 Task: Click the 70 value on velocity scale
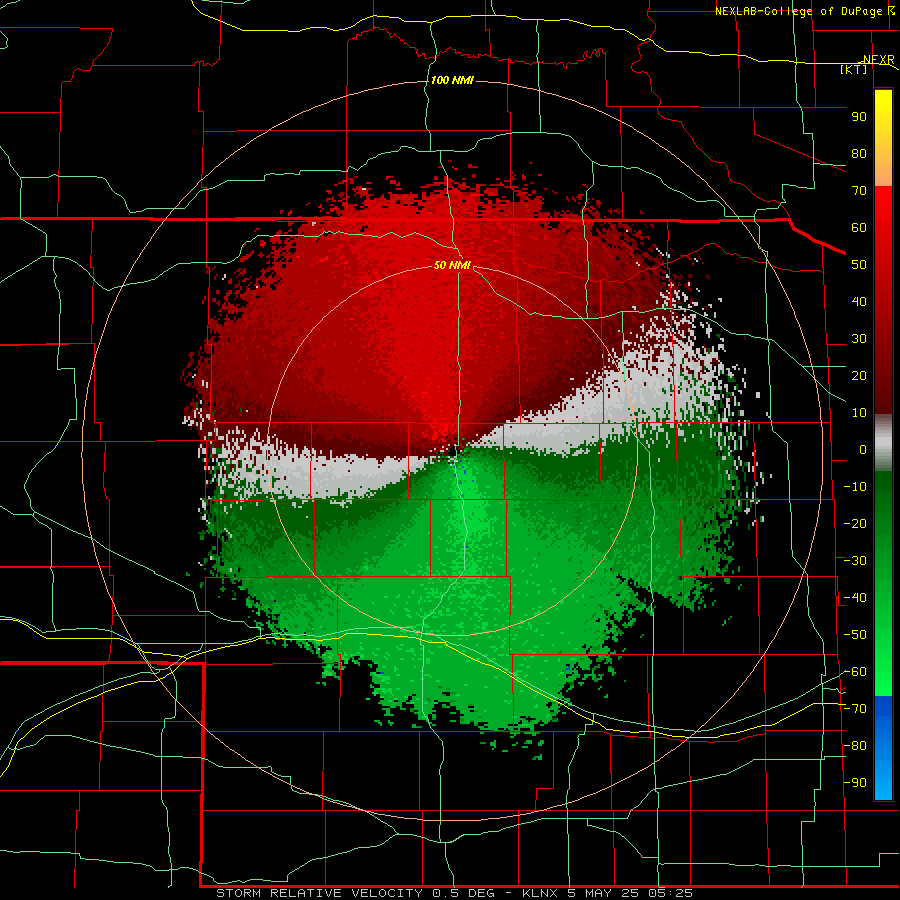point(859,191)
